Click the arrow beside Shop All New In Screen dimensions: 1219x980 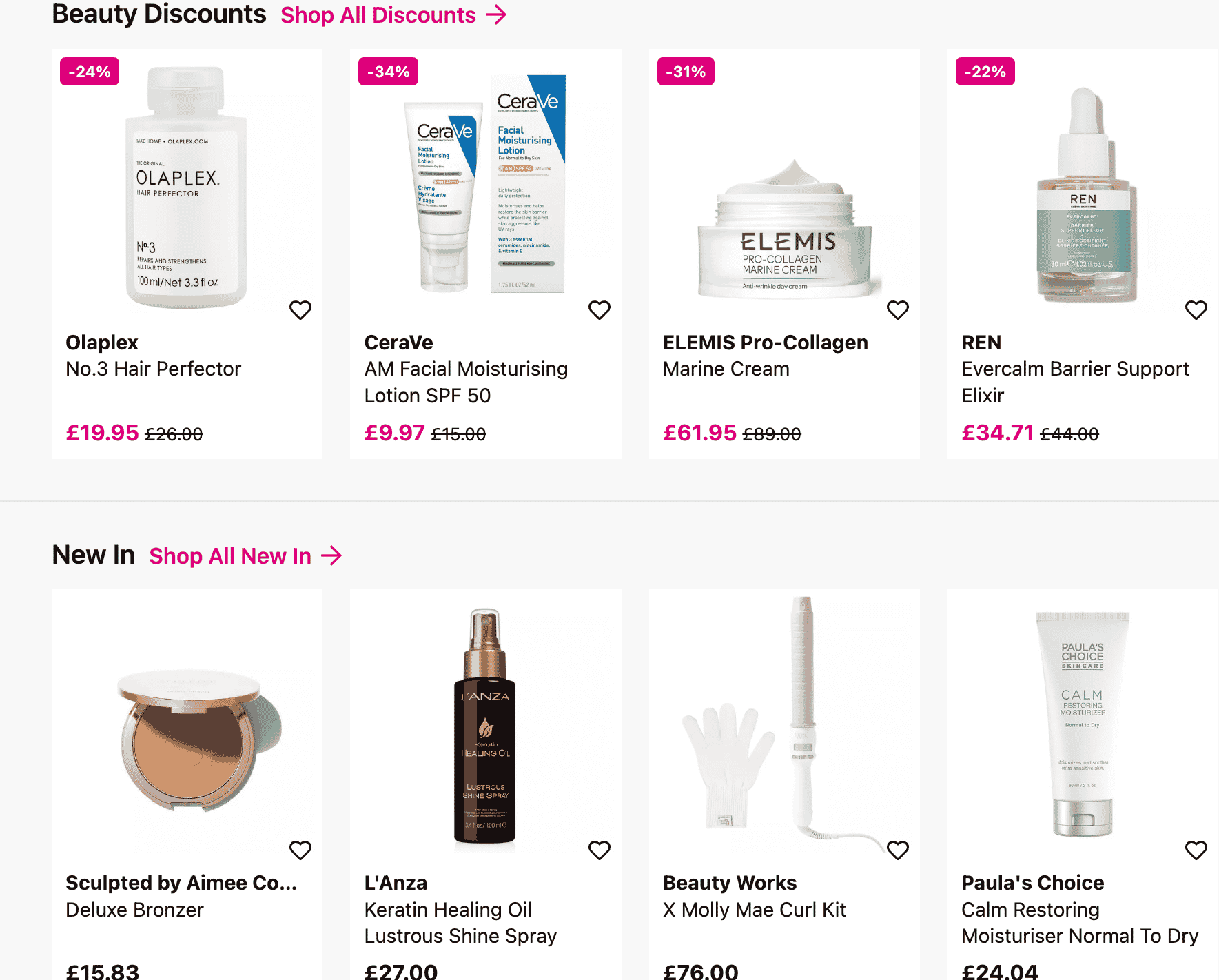[x=331, y=555]
